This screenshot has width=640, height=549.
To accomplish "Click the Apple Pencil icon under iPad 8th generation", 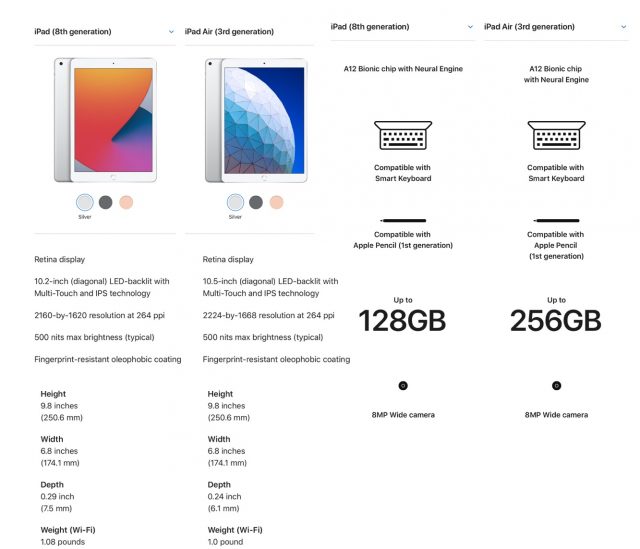I will 403,219.
